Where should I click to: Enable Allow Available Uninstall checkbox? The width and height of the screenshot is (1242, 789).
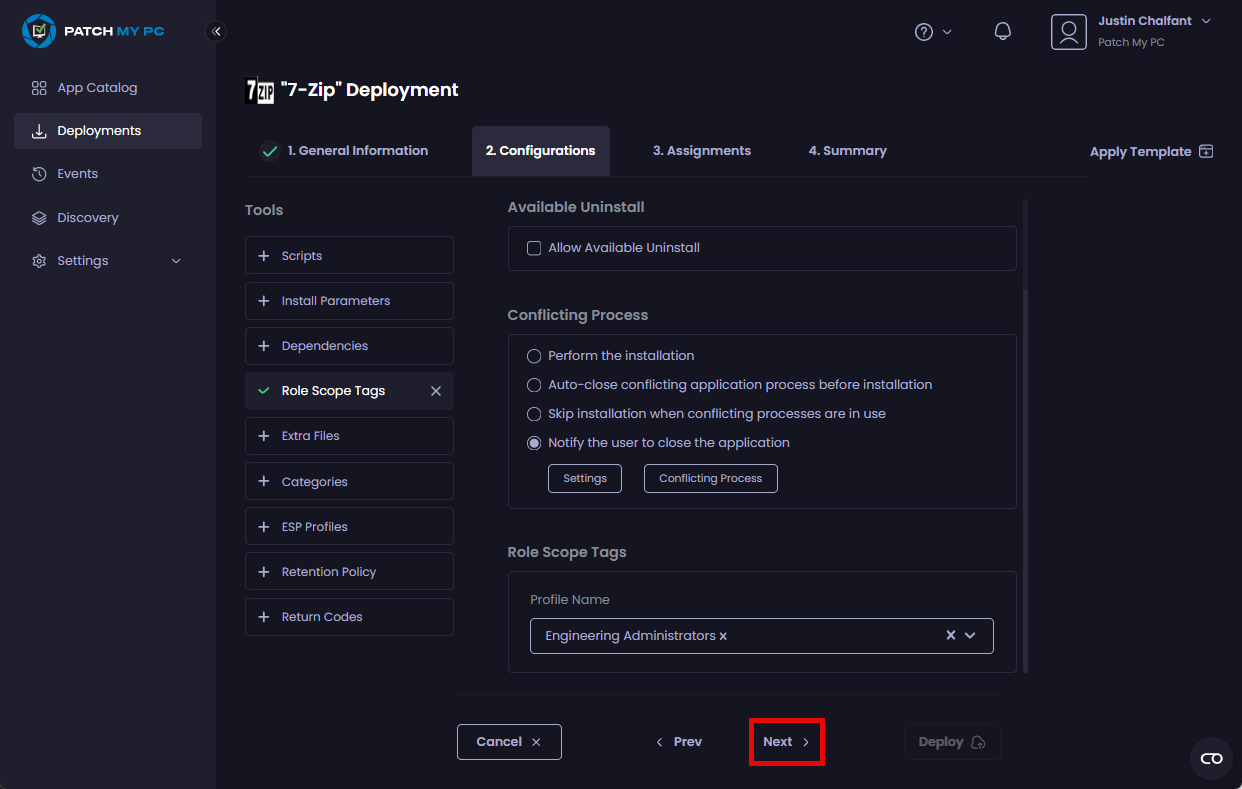point(534,248)
